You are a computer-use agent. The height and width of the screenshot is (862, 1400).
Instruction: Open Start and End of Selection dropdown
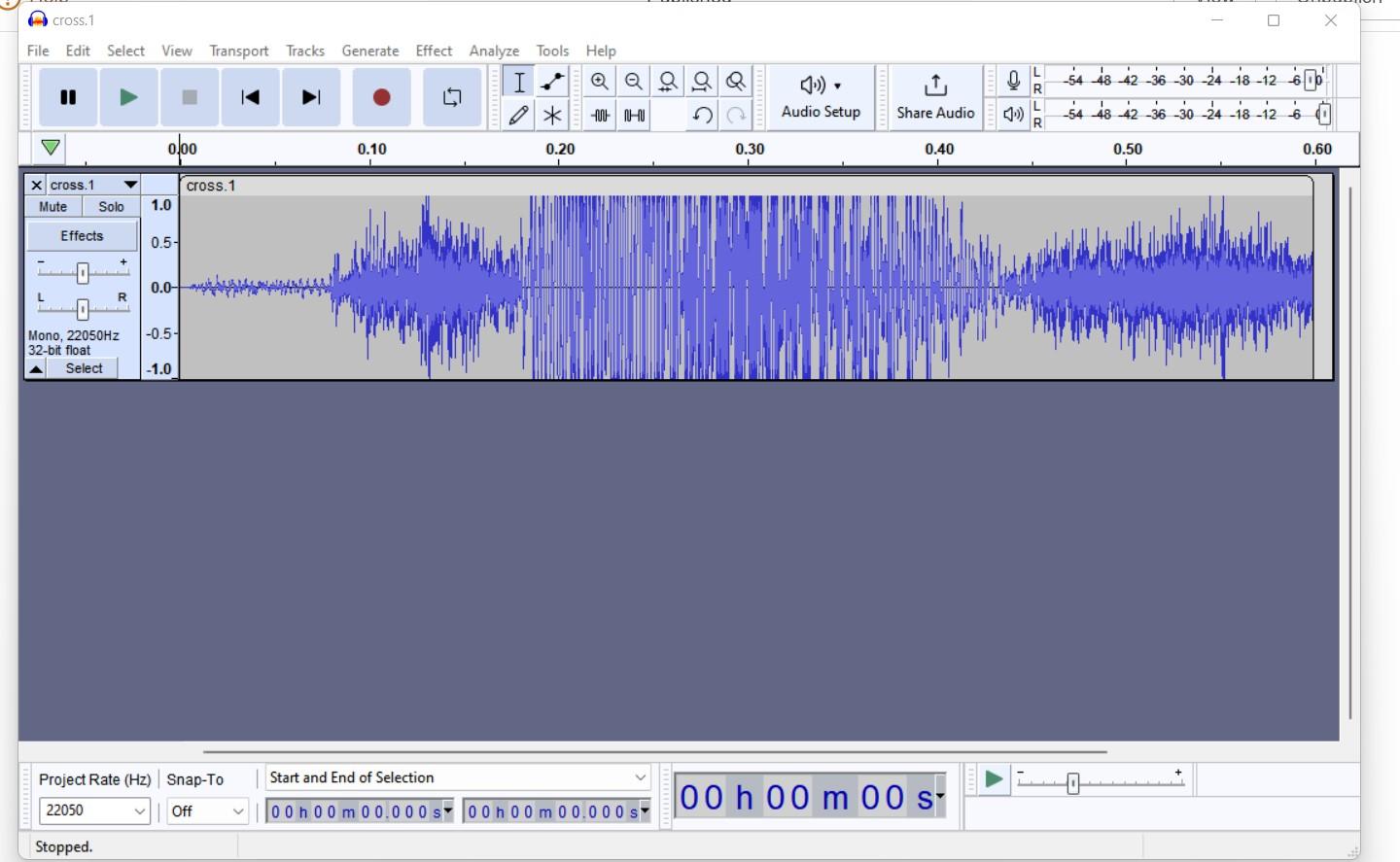458,777
